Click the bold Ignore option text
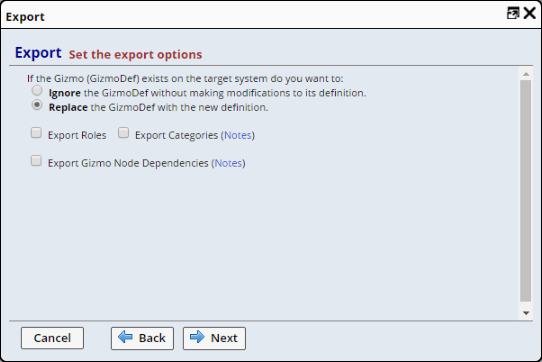The image size is (542, 362). 65,93
